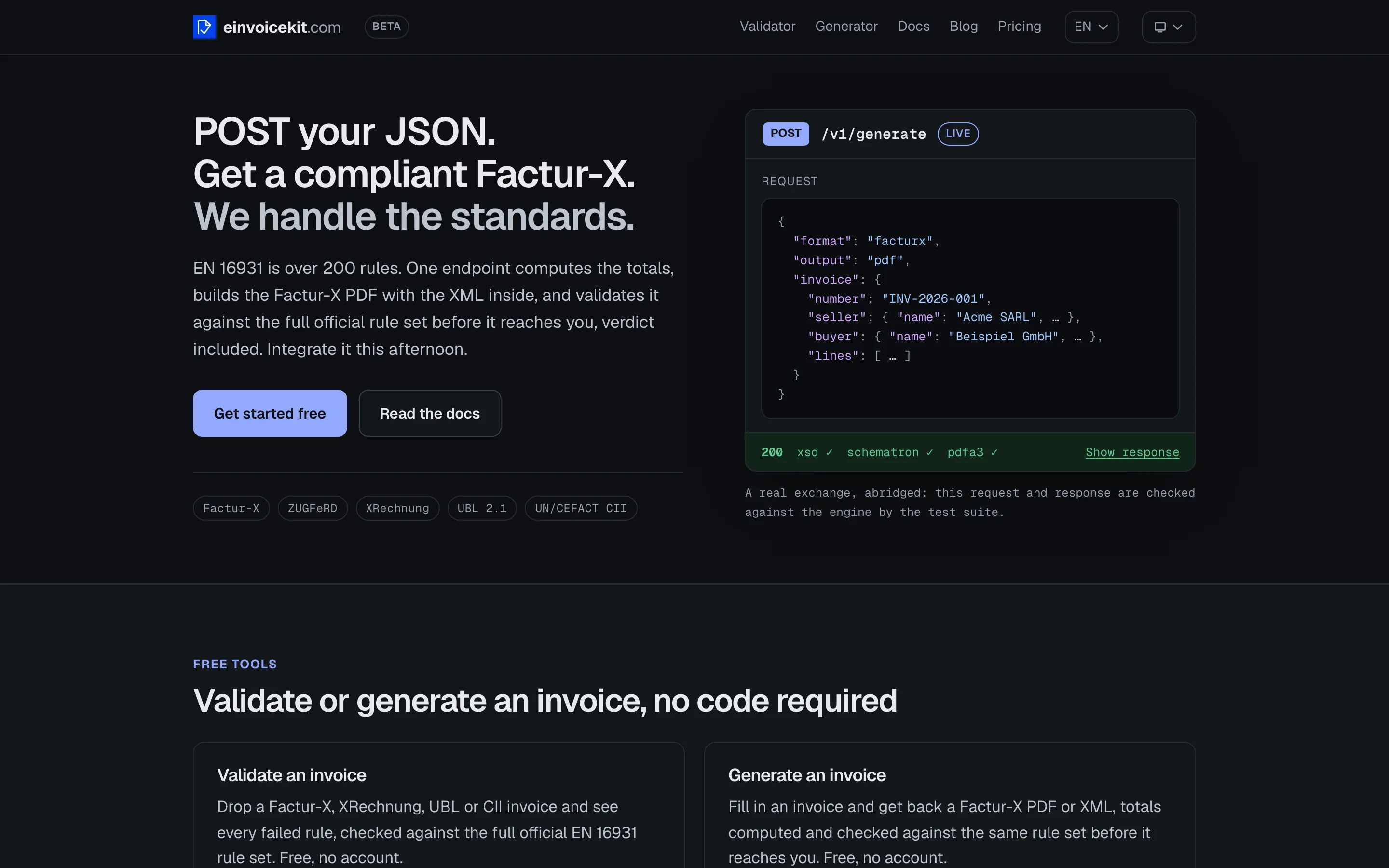
Task: Click the UN/CEFACT CII format chip
Action: tap(581, 508)
